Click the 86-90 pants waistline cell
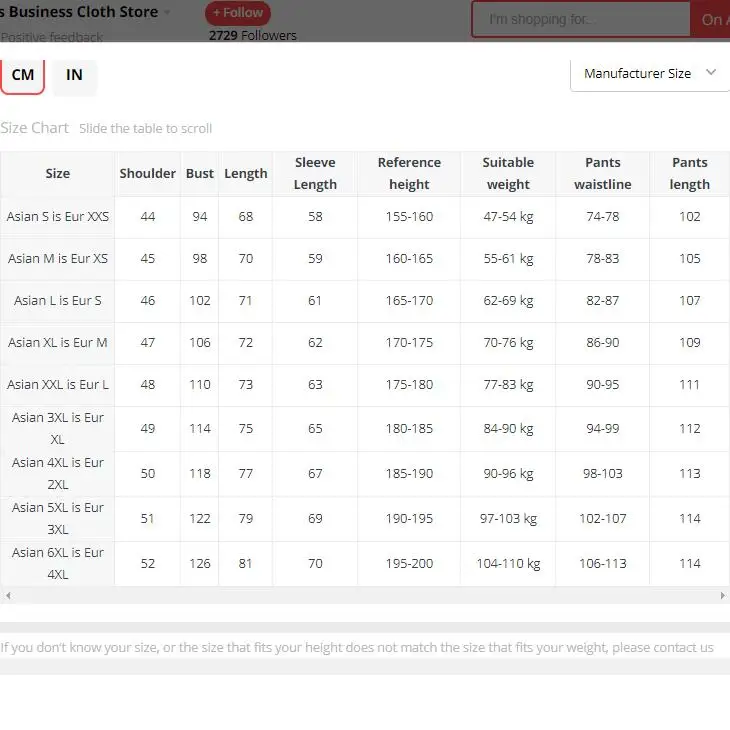The image size is (730, 730). 602,343
